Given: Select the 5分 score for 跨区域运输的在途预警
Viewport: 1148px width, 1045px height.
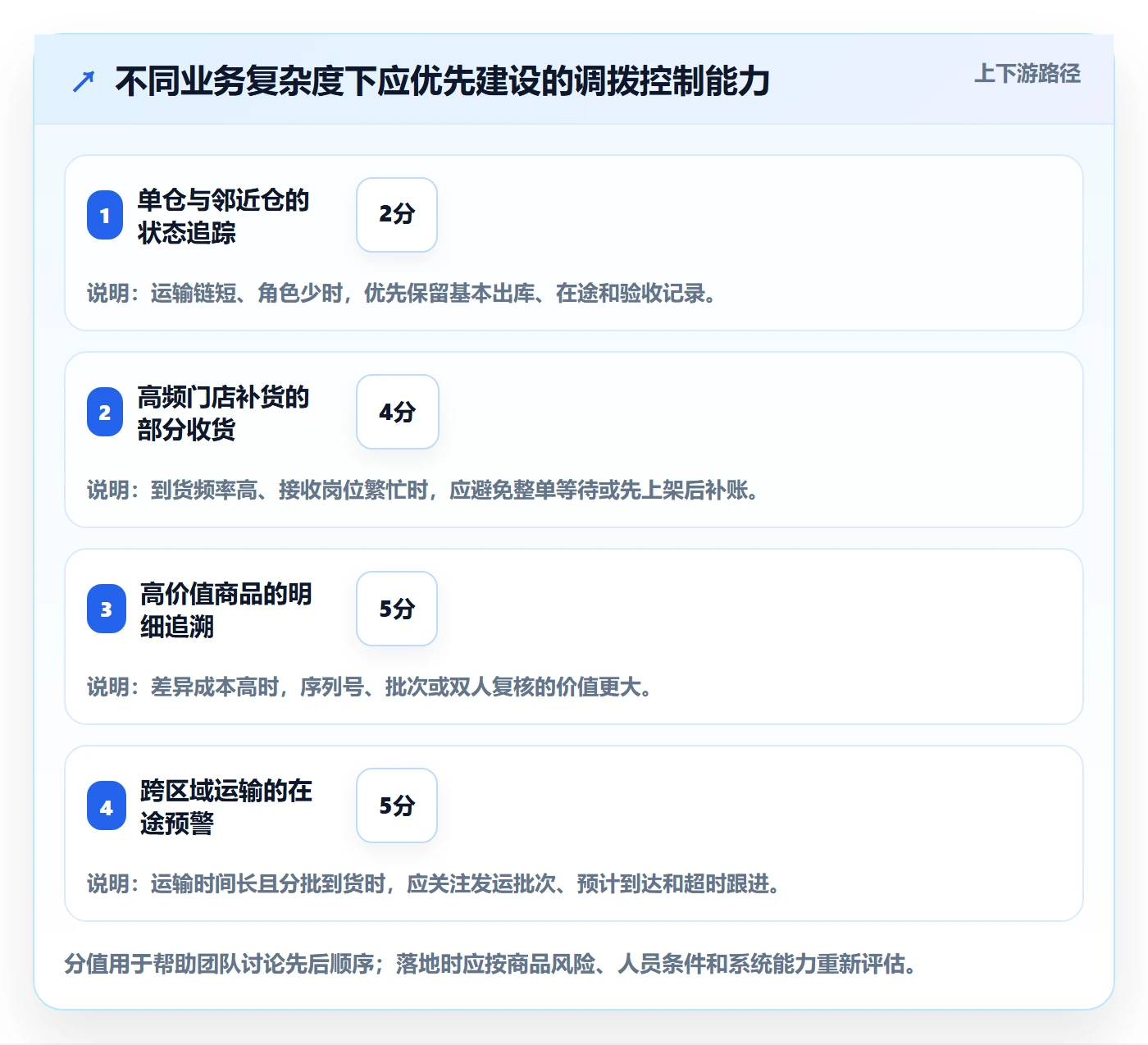Looking at the screenshot, I should click(397, 805).
